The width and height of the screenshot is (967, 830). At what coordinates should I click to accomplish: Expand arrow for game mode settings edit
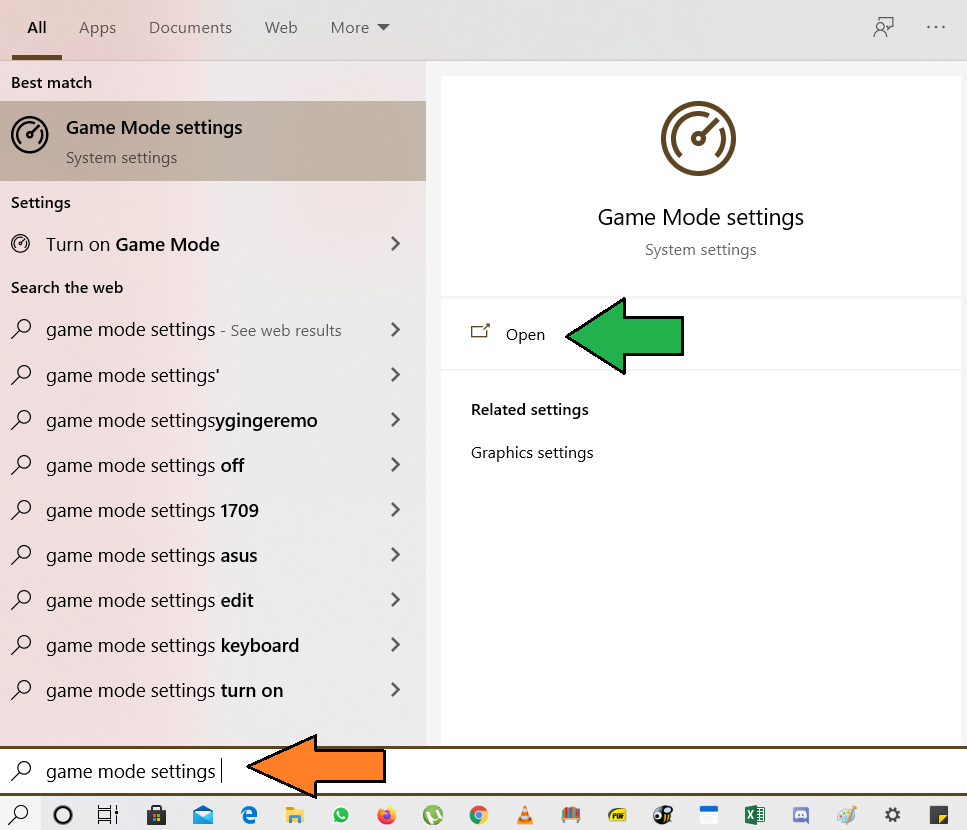tap(395, 600)
